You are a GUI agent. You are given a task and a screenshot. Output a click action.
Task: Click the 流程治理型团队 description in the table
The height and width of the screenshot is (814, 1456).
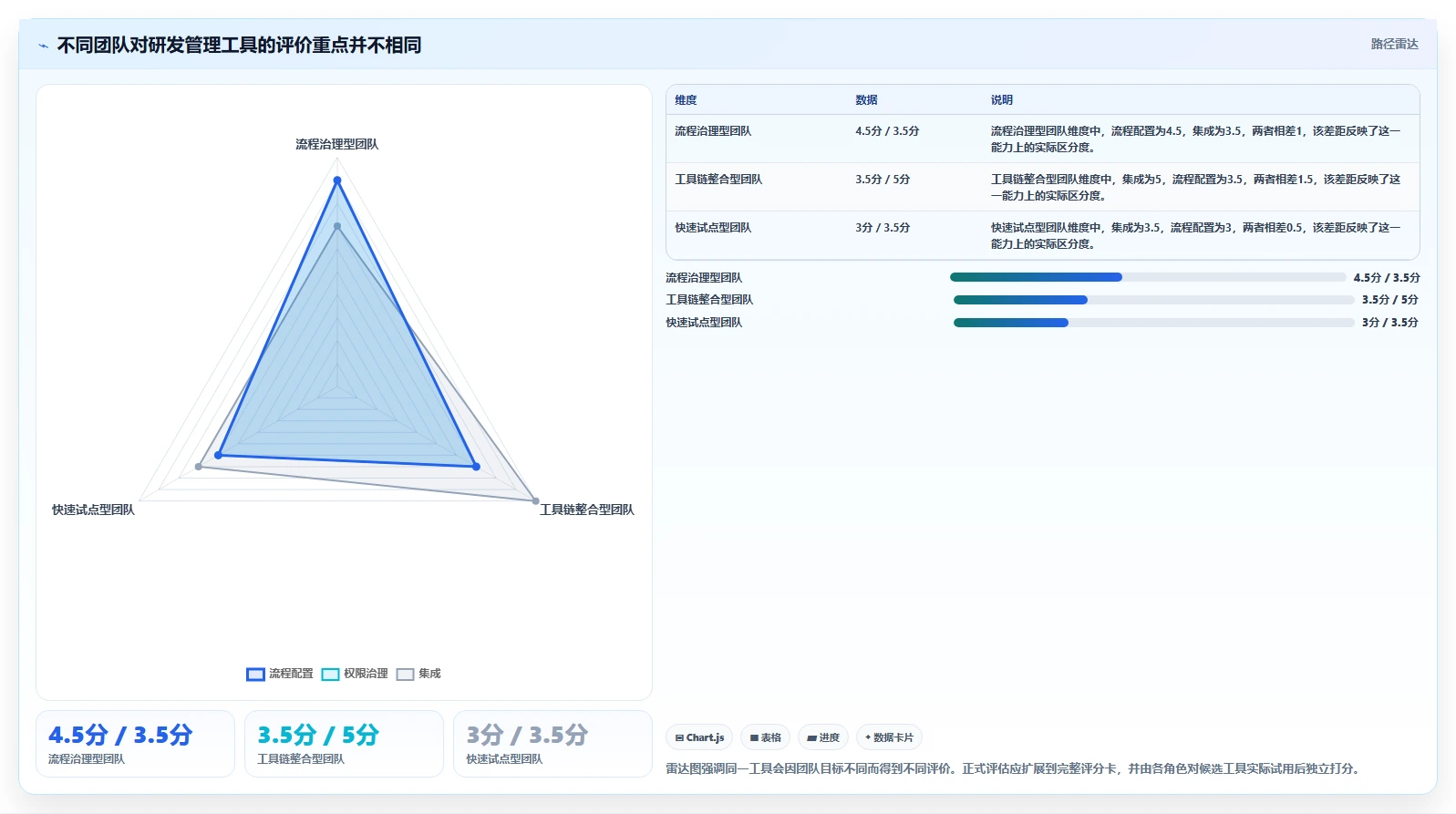1196,139
